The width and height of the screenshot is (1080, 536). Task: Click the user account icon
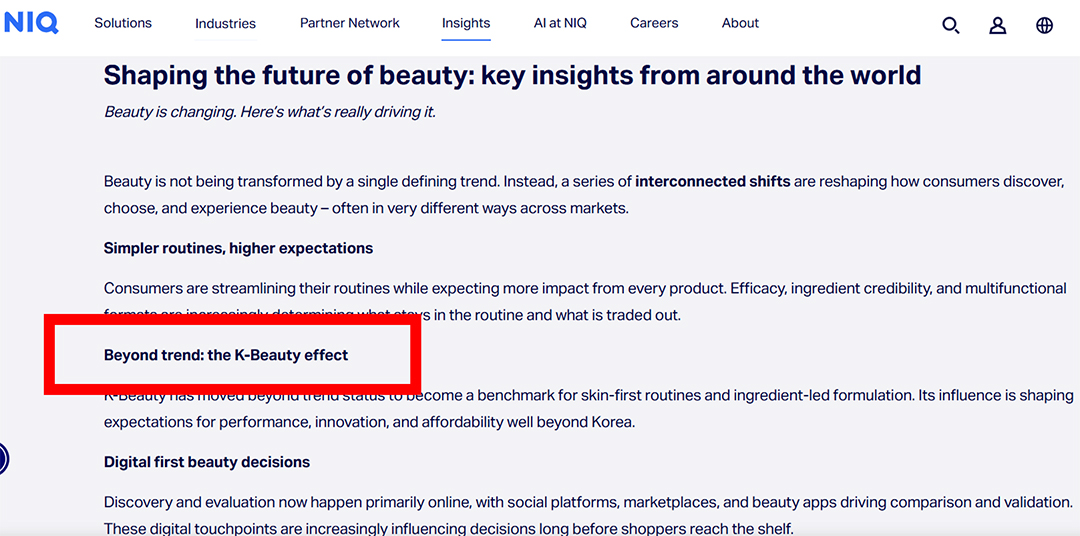(997, 25)
